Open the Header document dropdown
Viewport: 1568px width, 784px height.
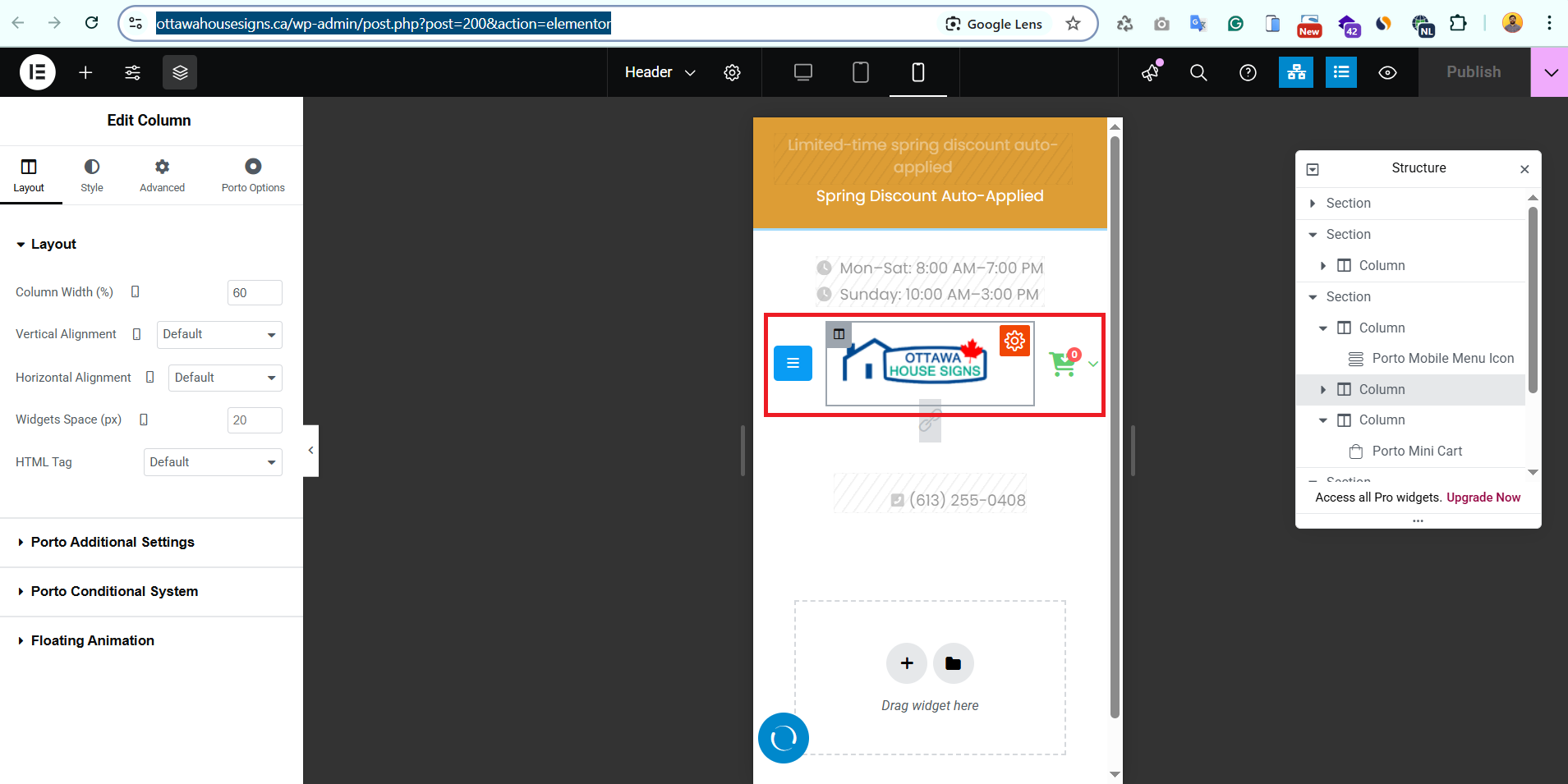tap(660, 72)
